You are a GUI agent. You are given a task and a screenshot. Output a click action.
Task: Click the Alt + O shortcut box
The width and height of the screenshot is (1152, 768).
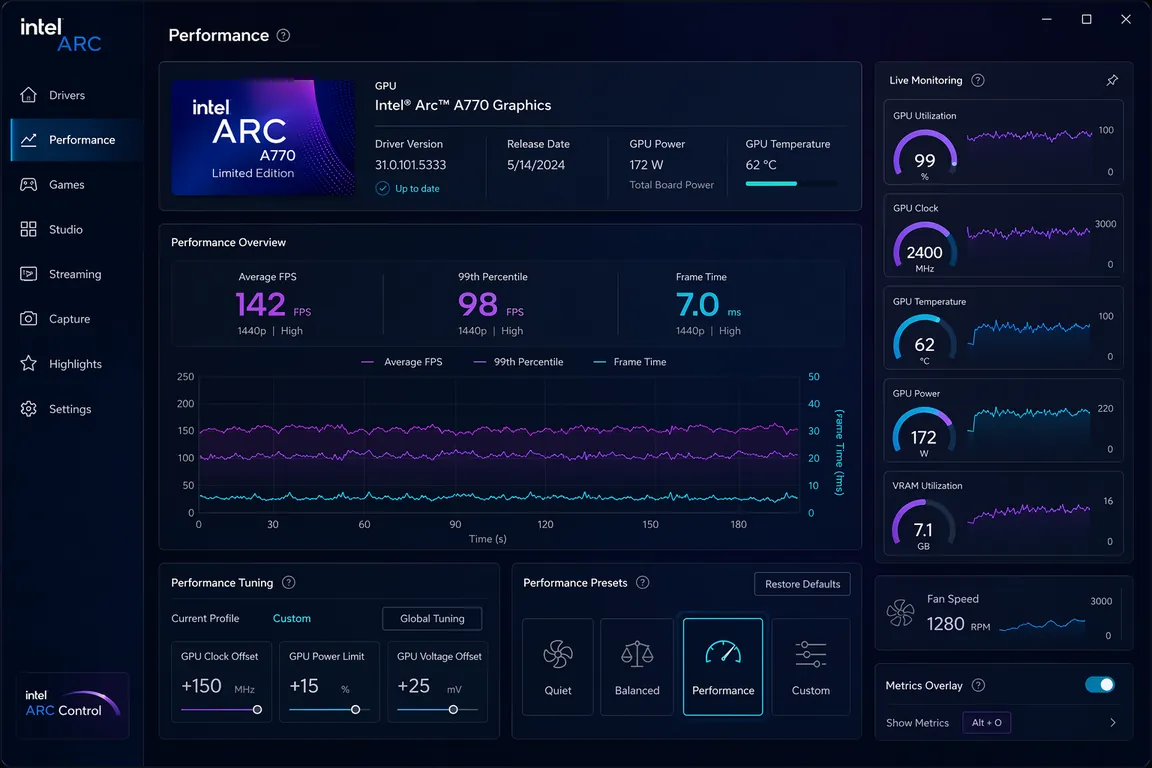[987, 723]
